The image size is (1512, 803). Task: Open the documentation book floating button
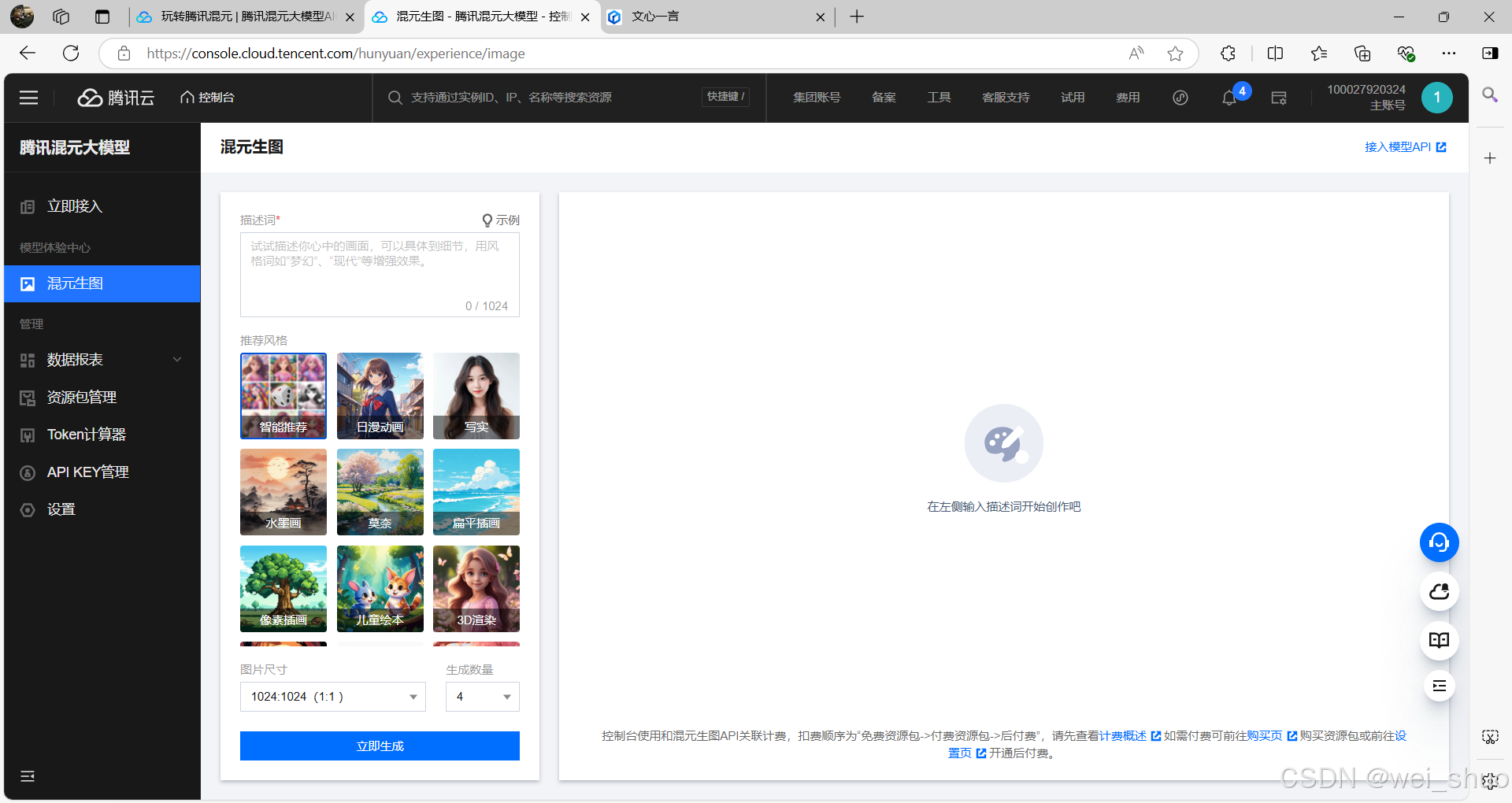1439,640
